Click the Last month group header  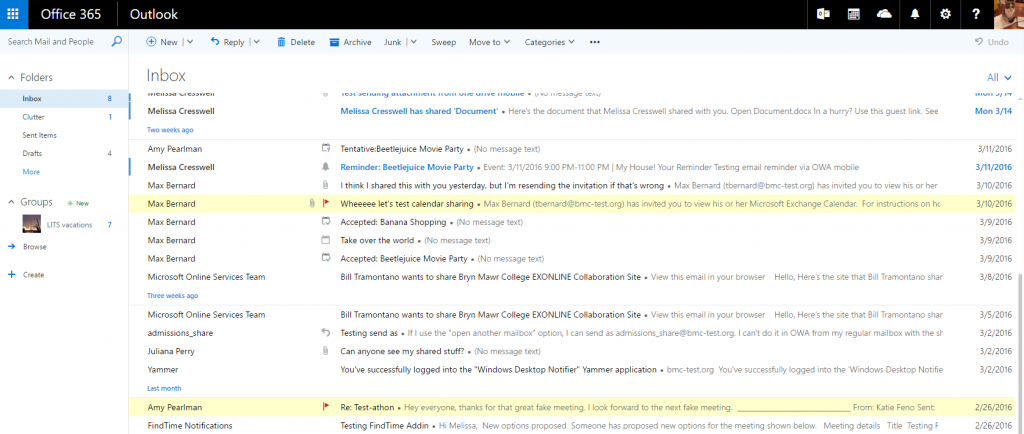[x=164, y=388]
